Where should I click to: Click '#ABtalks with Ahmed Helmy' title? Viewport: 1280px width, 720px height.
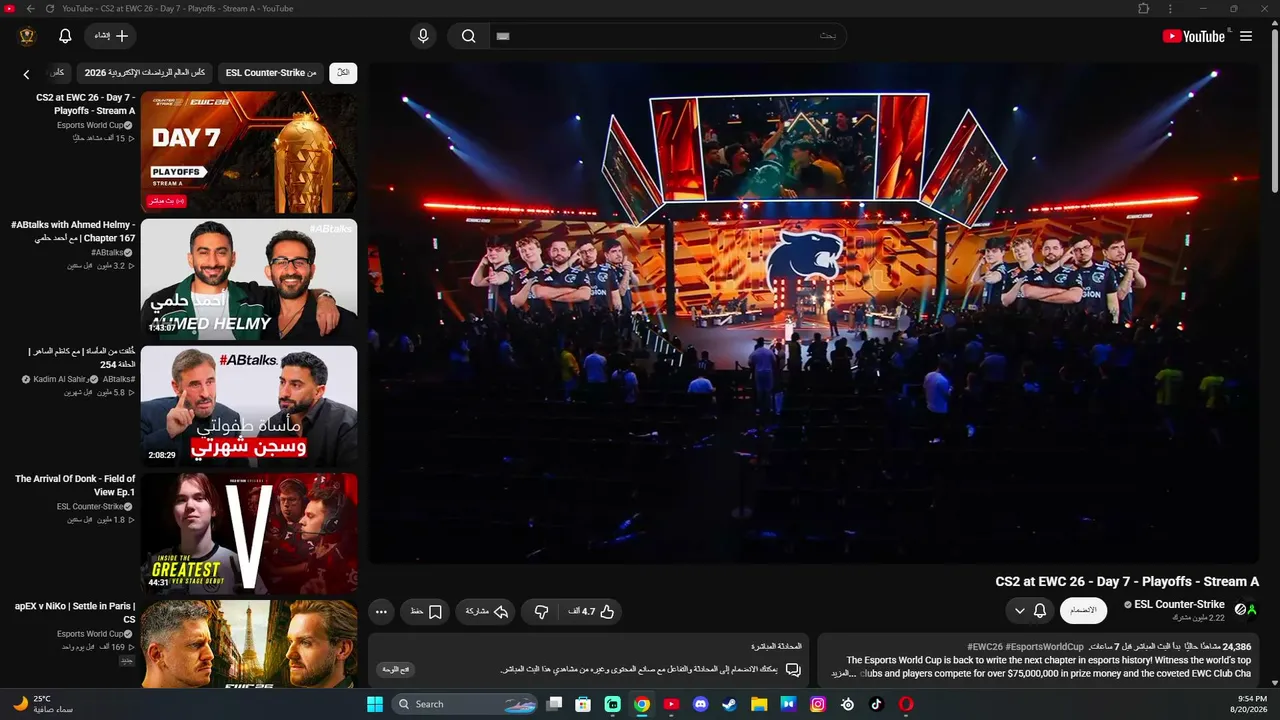[x=73, y=232]
